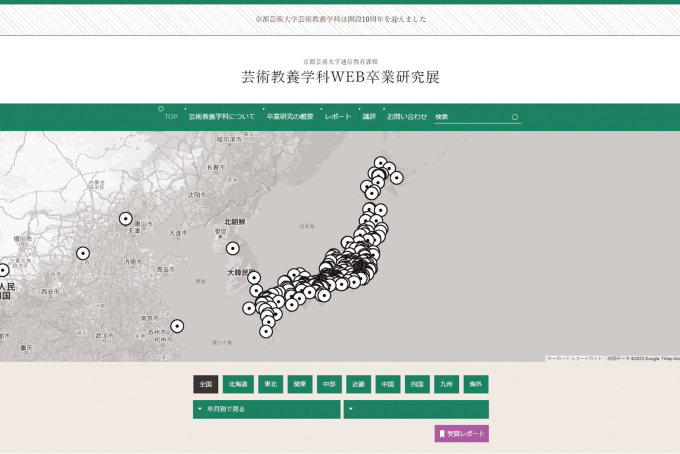This screenshot has height=454, width=680.
Task: Click the map marker near 天津
Action: point(126,219)
